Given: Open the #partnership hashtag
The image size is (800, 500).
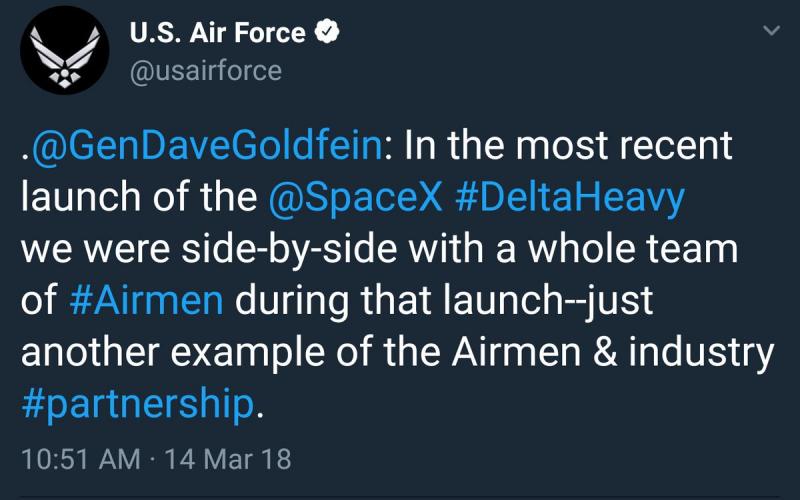Looking at the screenshot, I should pos(137,404).
